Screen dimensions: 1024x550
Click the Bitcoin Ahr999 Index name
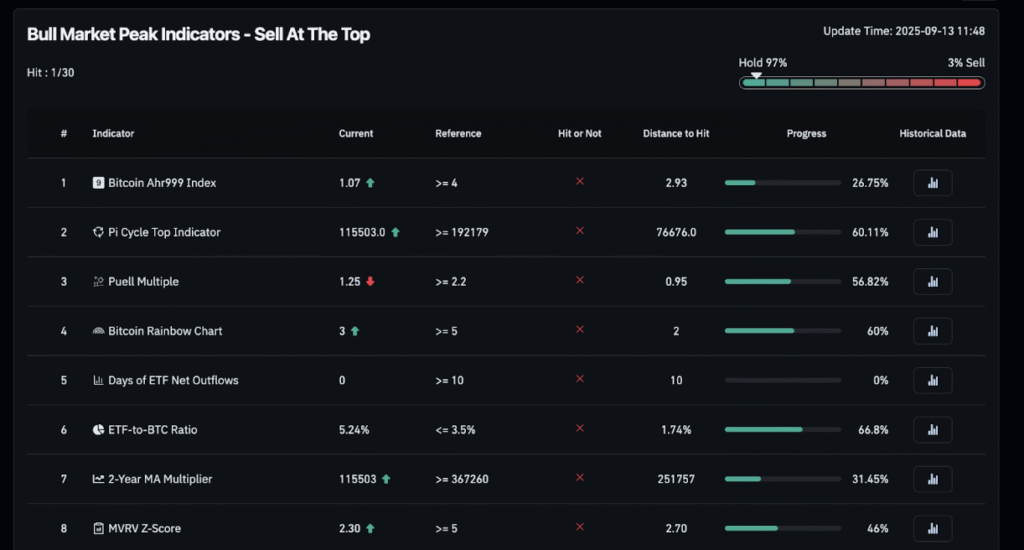(162, 183)
